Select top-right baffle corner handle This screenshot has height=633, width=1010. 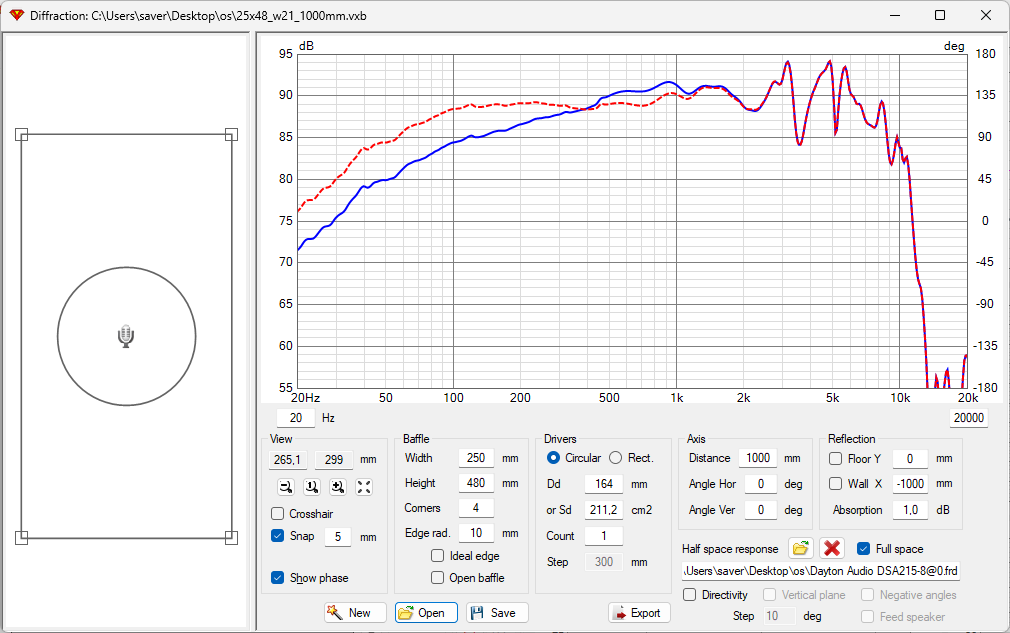click(231, 135)
